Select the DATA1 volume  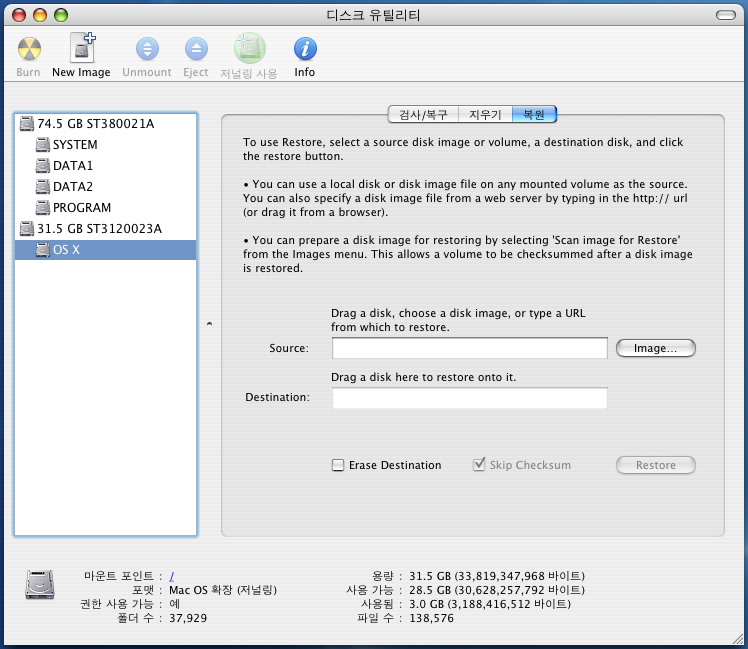tap(72, 166)
